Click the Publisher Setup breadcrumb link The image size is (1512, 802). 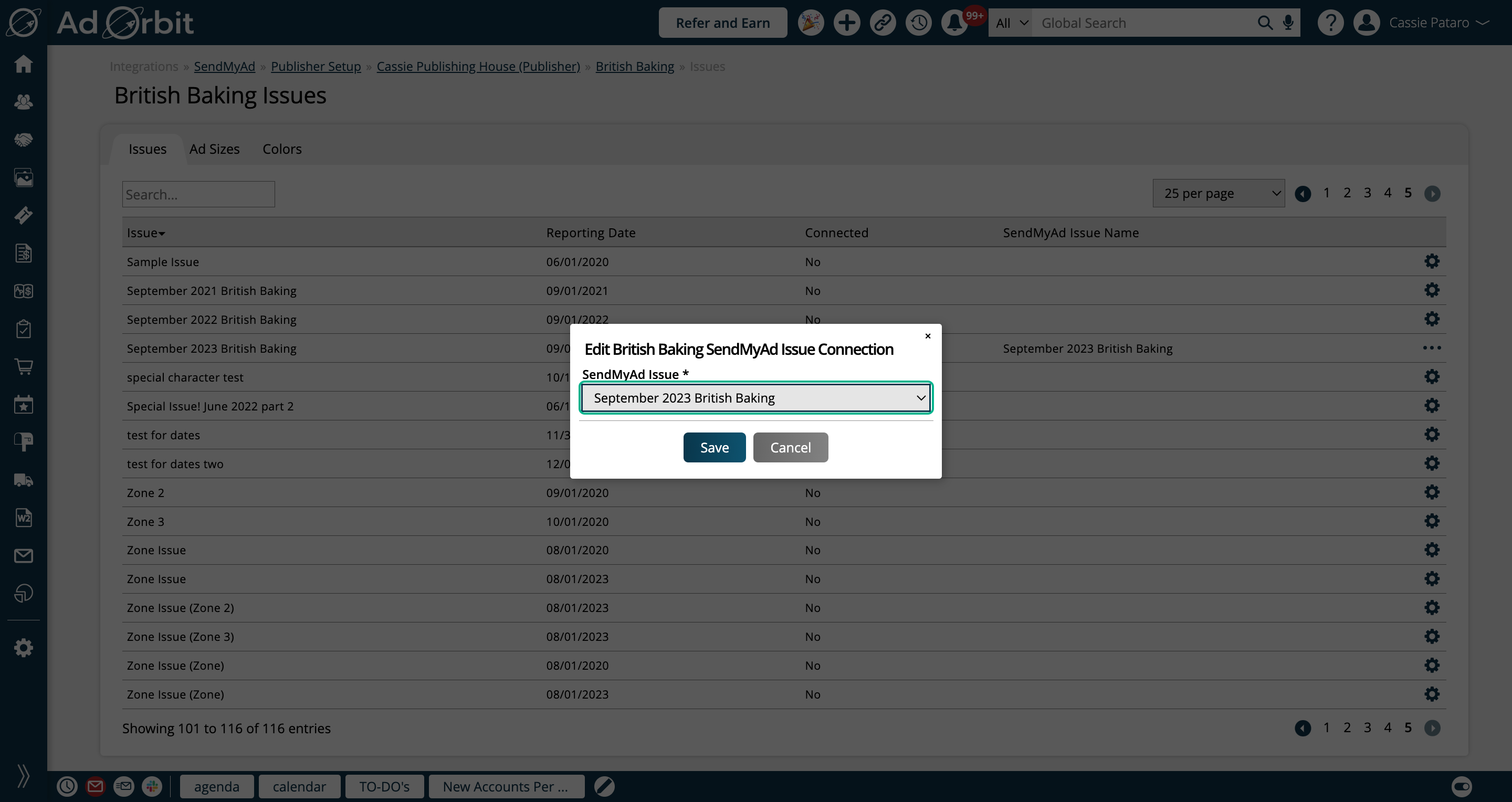point(316,66)
